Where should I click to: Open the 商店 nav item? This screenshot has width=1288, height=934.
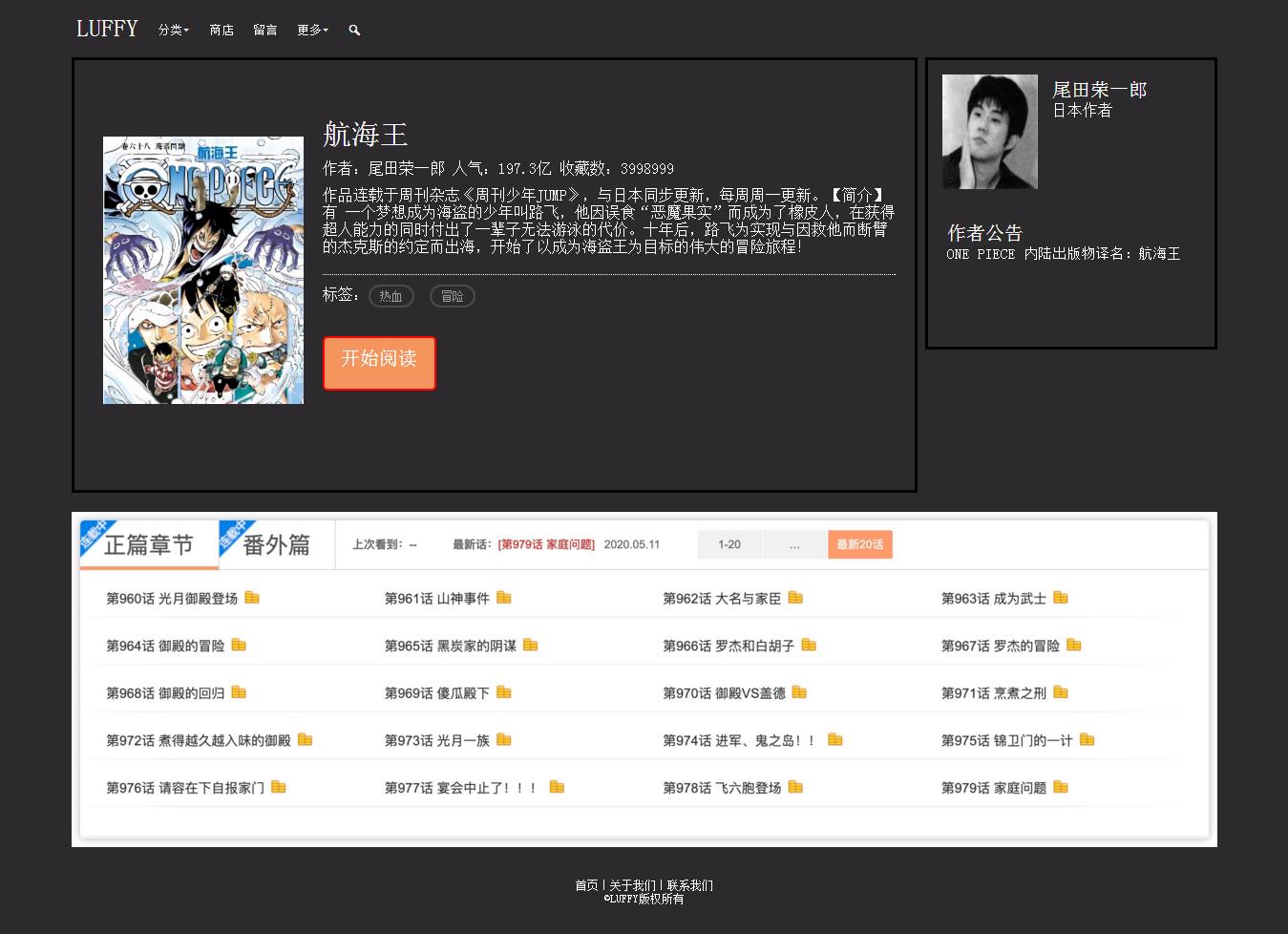tap(222, 31)
